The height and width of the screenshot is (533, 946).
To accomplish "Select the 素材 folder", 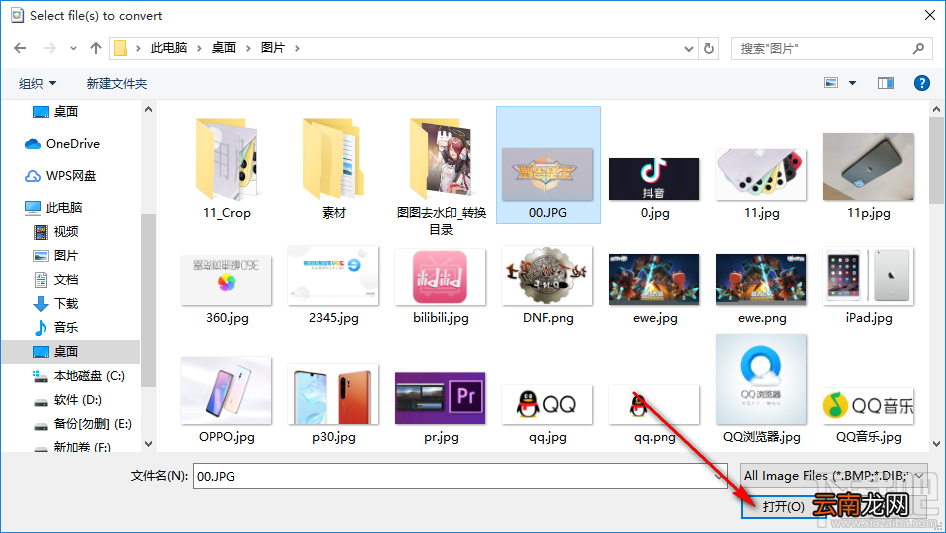I will (334, 167).
